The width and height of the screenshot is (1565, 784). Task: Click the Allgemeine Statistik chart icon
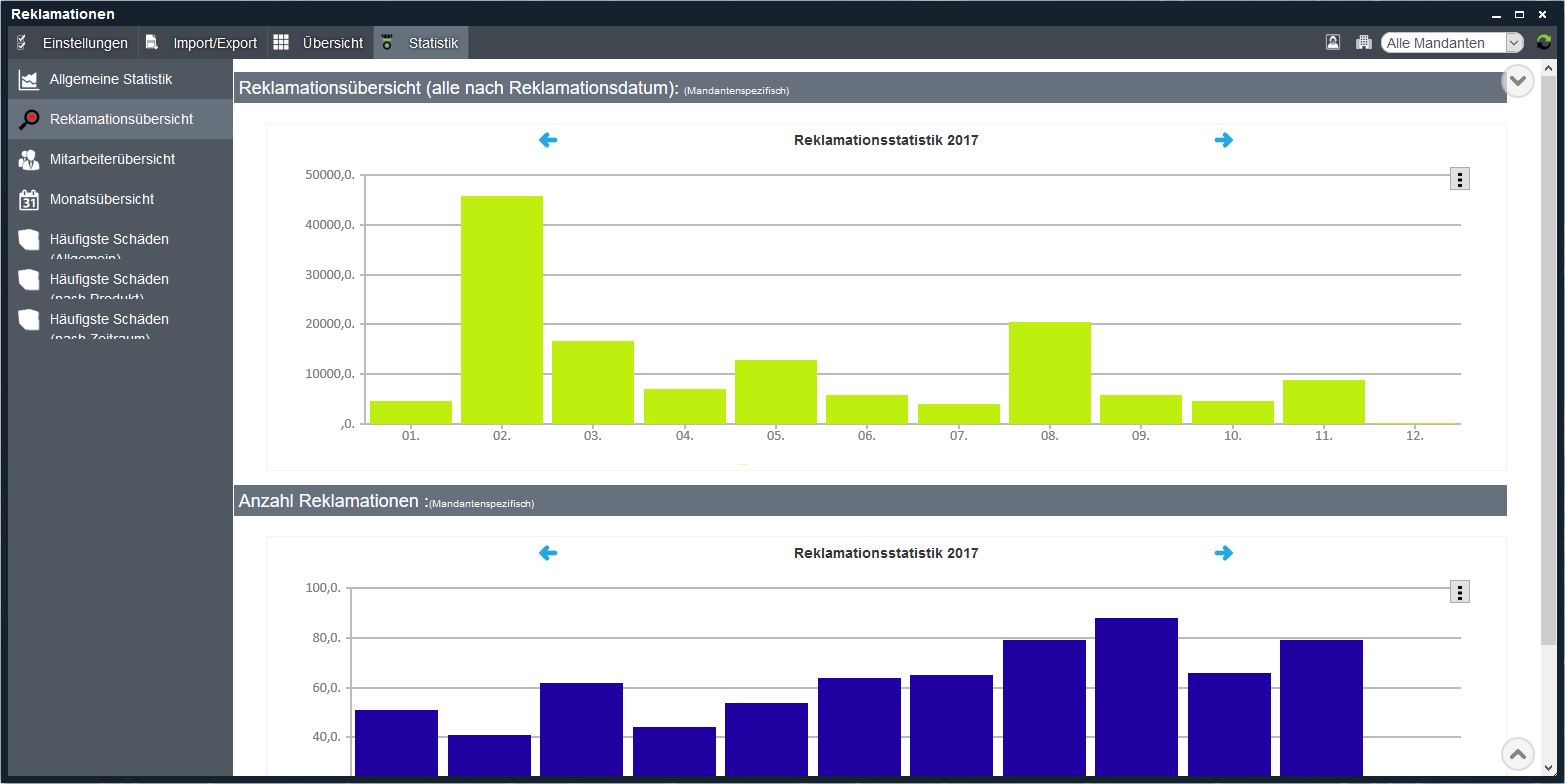click(x=29, y=80)
